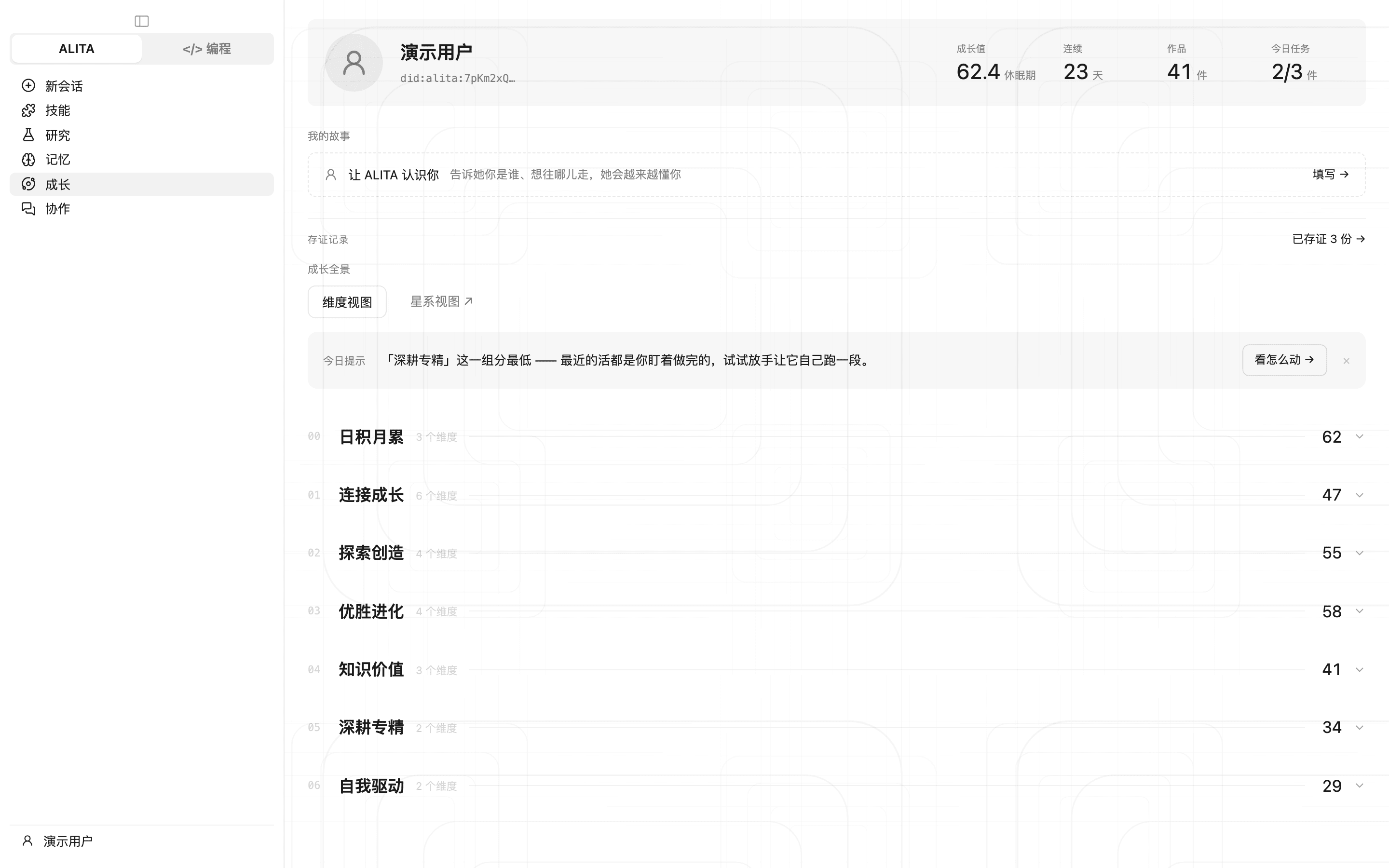The width and height of the screenshot is (1389, 868).
Task: Click the 成长 sidebar icon
Action: click(x=28, y=184)
